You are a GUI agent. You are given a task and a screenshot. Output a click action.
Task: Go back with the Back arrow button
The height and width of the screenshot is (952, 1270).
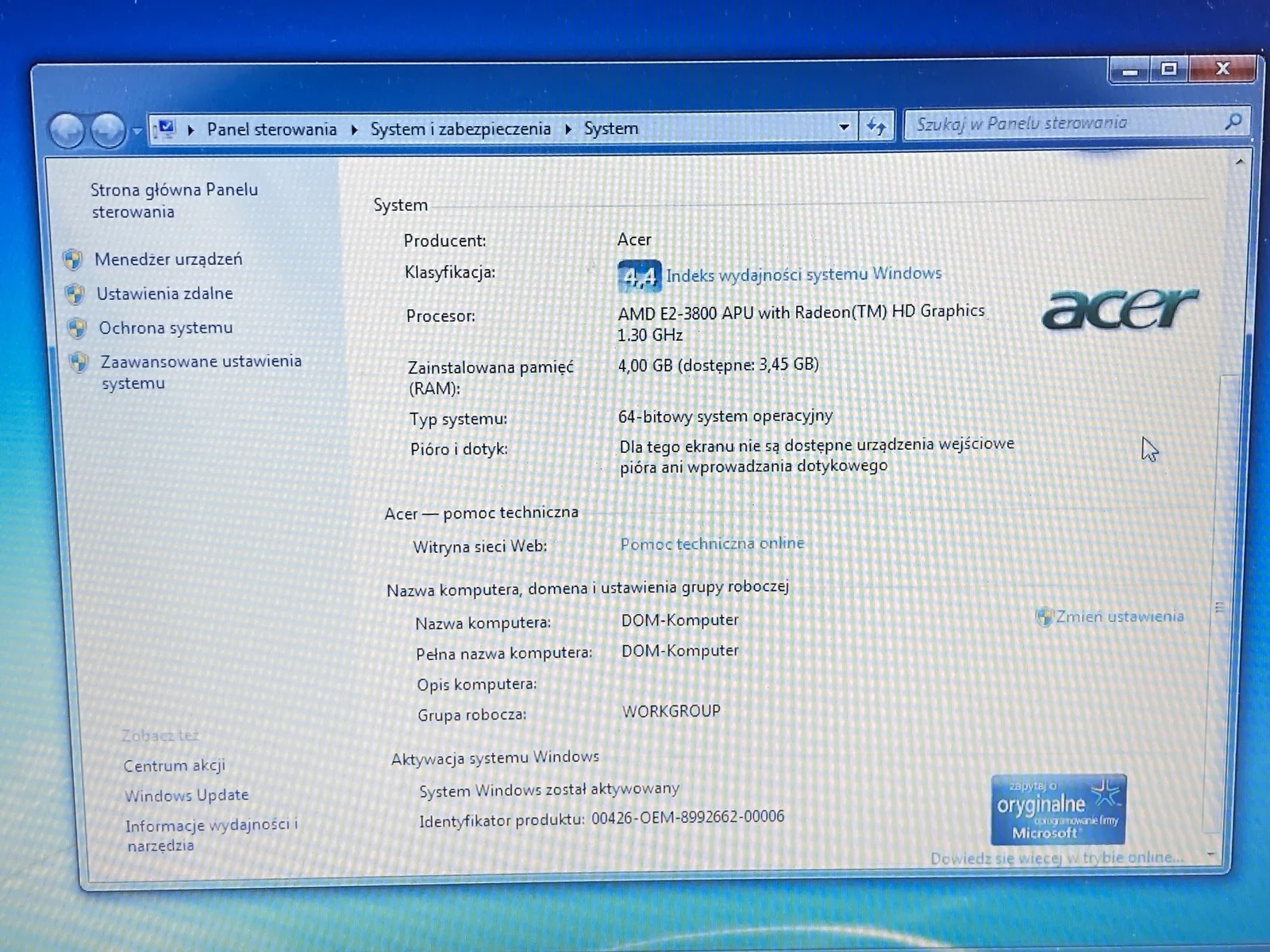click(67, 131)
